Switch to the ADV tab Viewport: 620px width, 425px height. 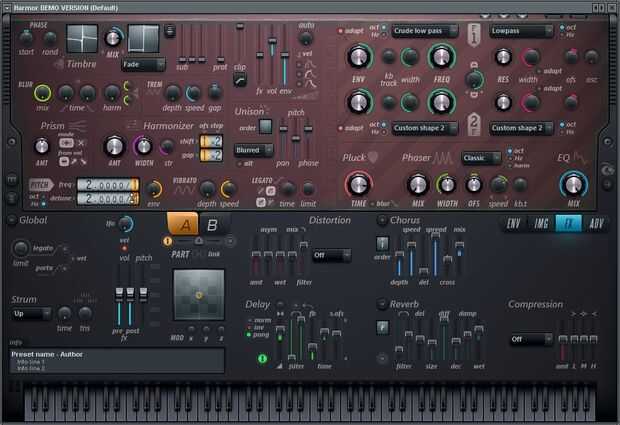pyautogui.click(x=596, y=224)
